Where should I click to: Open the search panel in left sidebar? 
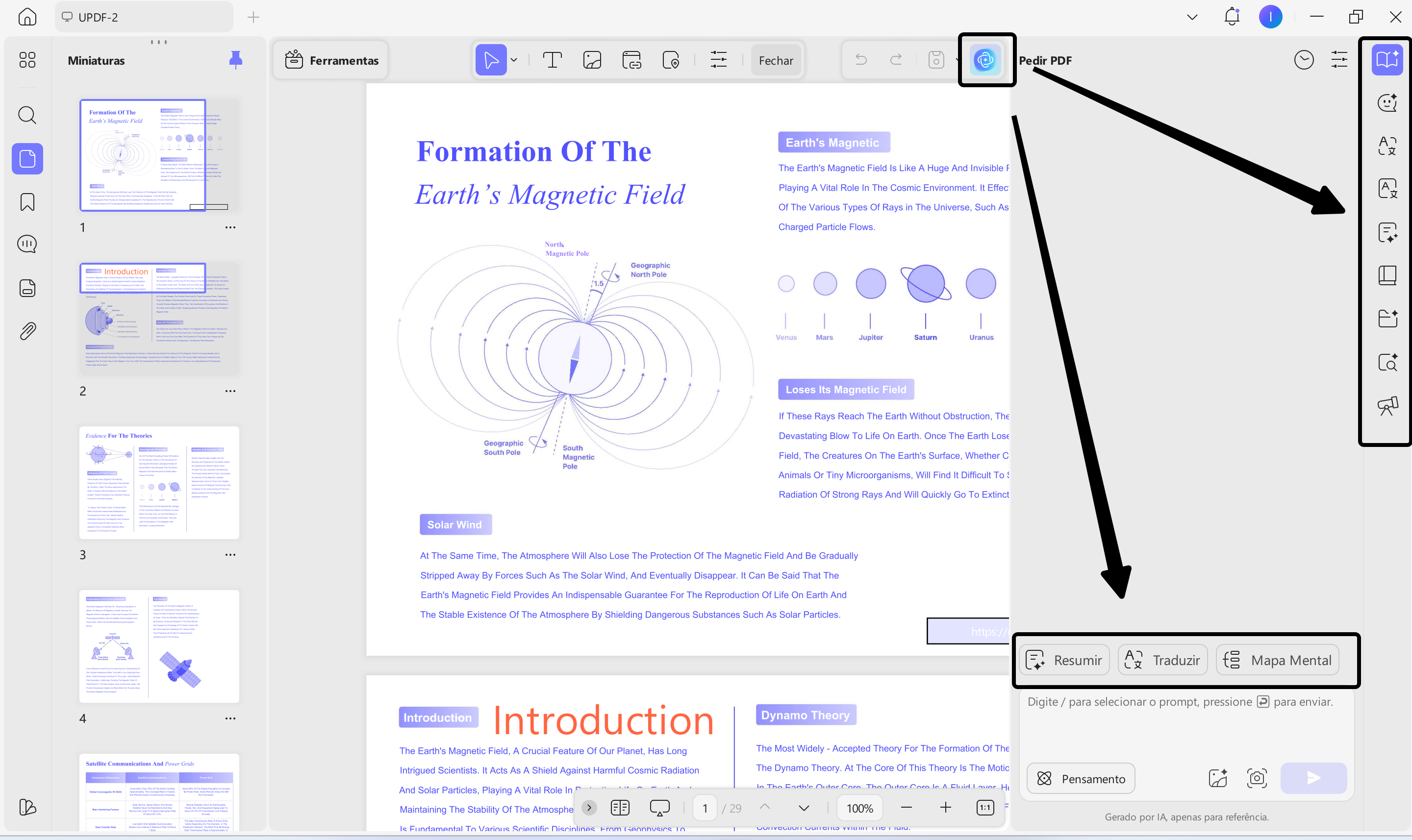(27, 116)
